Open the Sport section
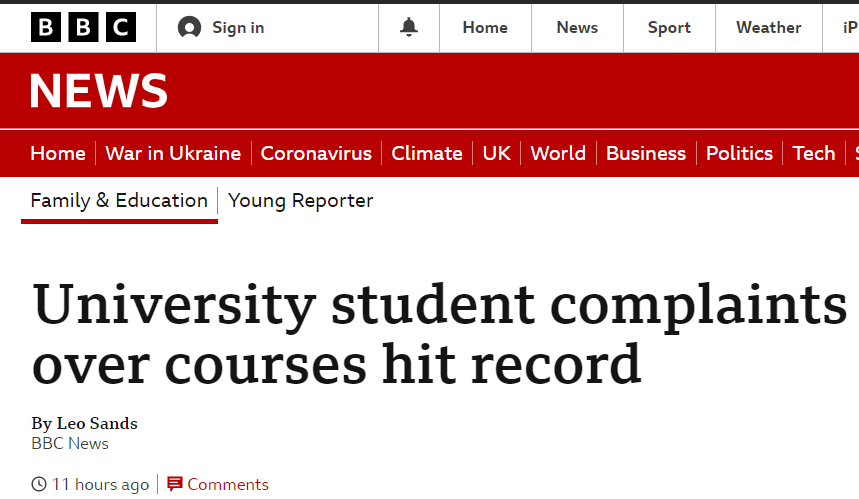 (669, 27)
